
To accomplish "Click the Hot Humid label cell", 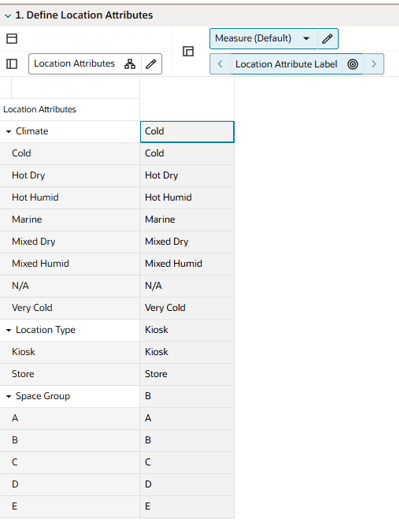I will 187,198.
